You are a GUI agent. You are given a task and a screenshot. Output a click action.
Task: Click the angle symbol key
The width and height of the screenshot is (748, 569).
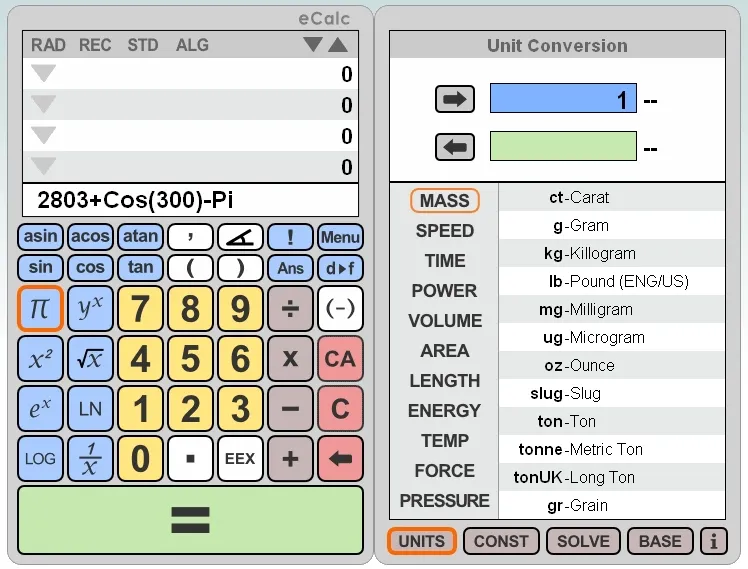click(x=240, y=237)
